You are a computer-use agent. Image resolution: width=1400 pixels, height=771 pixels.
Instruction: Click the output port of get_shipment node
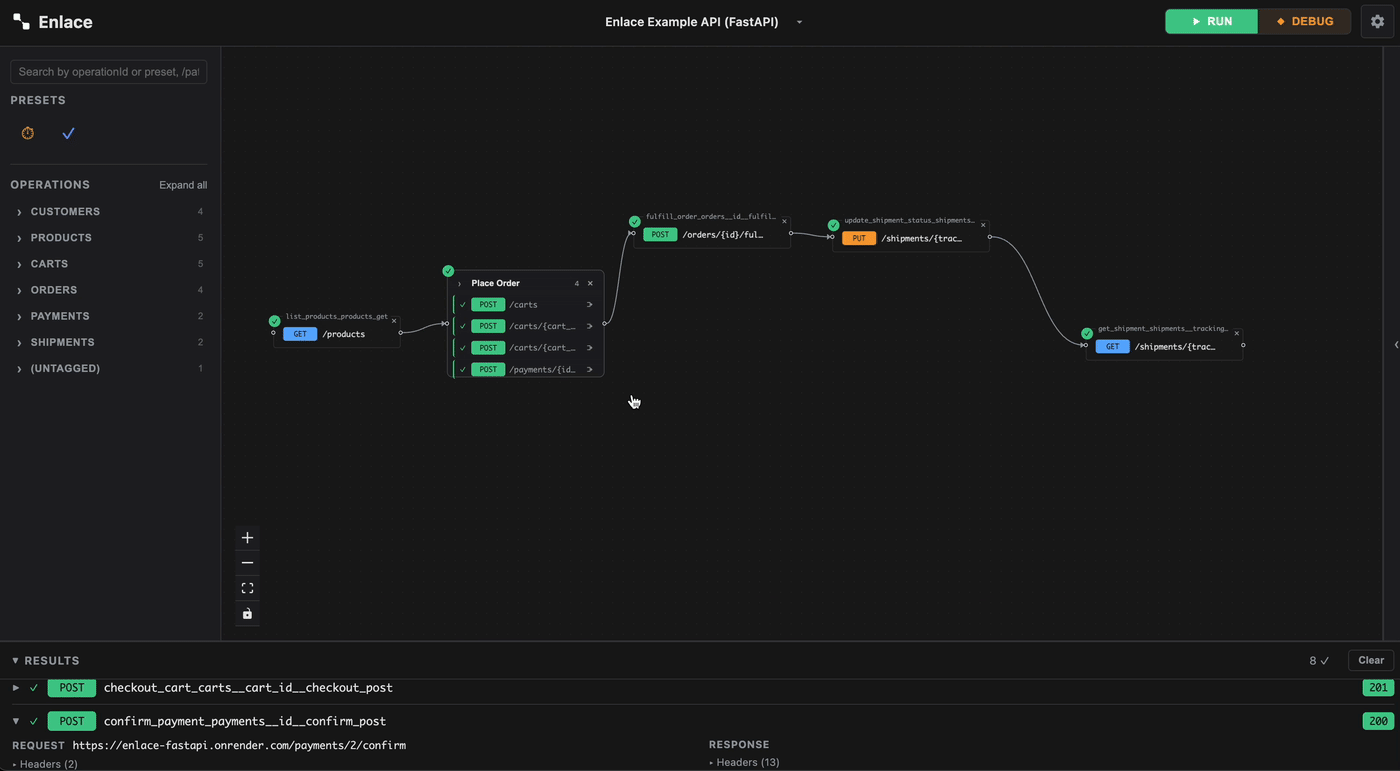pos(1243,345)
